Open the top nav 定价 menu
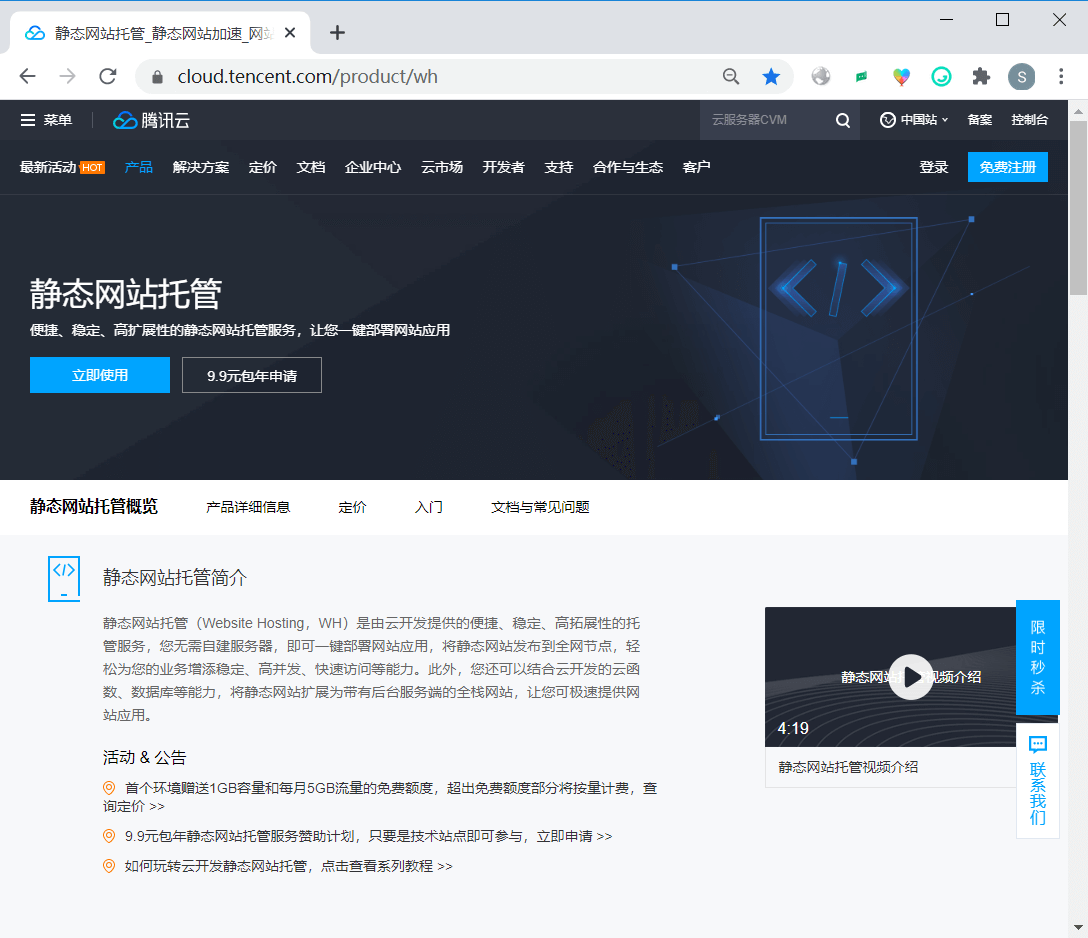 coord(262,167)
